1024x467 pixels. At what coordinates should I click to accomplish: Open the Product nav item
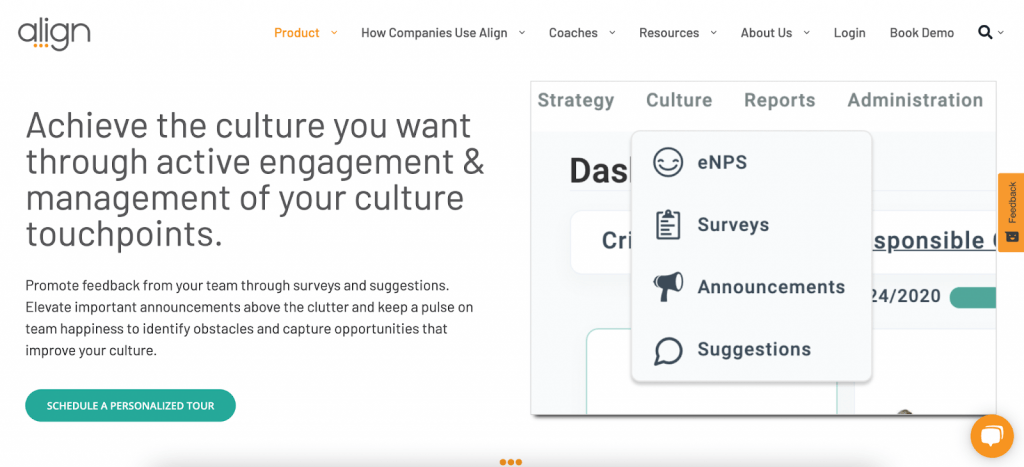click(296, 33)
